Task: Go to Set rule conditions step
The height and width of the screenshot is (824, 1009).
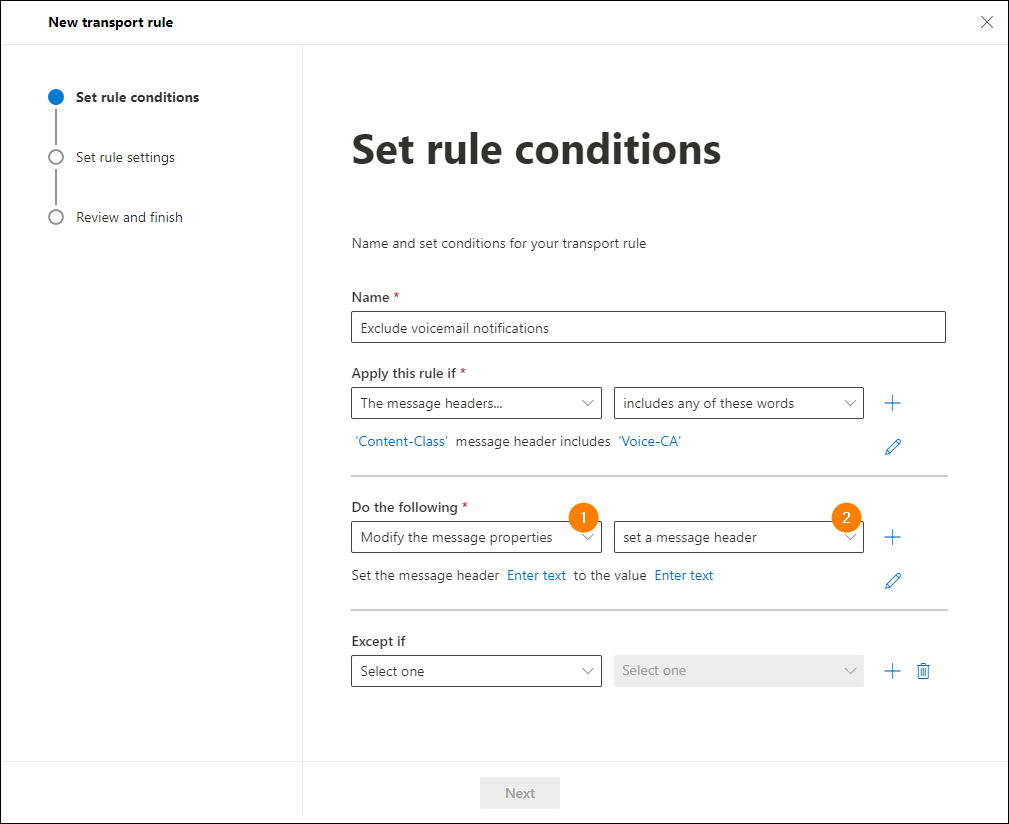Action: 124,97
